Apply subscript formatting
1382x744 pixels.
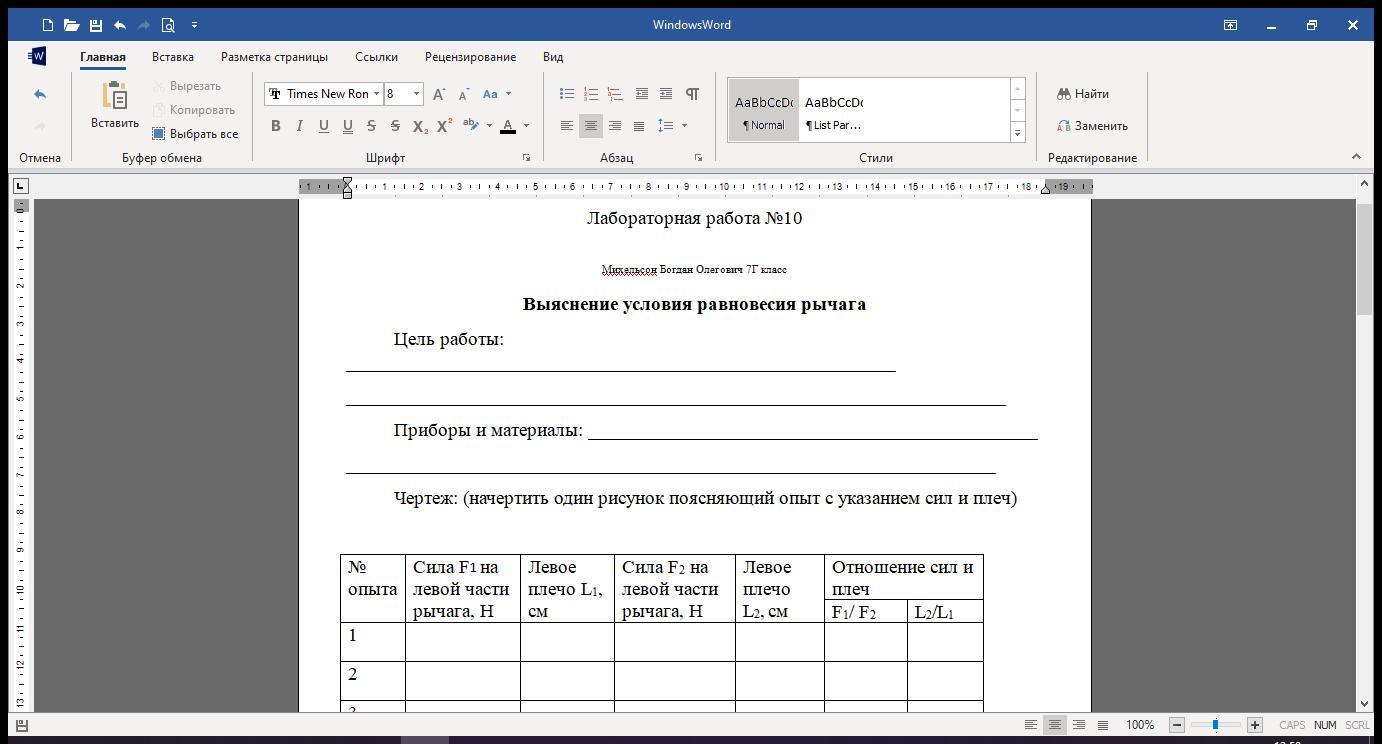click(420, 126)
